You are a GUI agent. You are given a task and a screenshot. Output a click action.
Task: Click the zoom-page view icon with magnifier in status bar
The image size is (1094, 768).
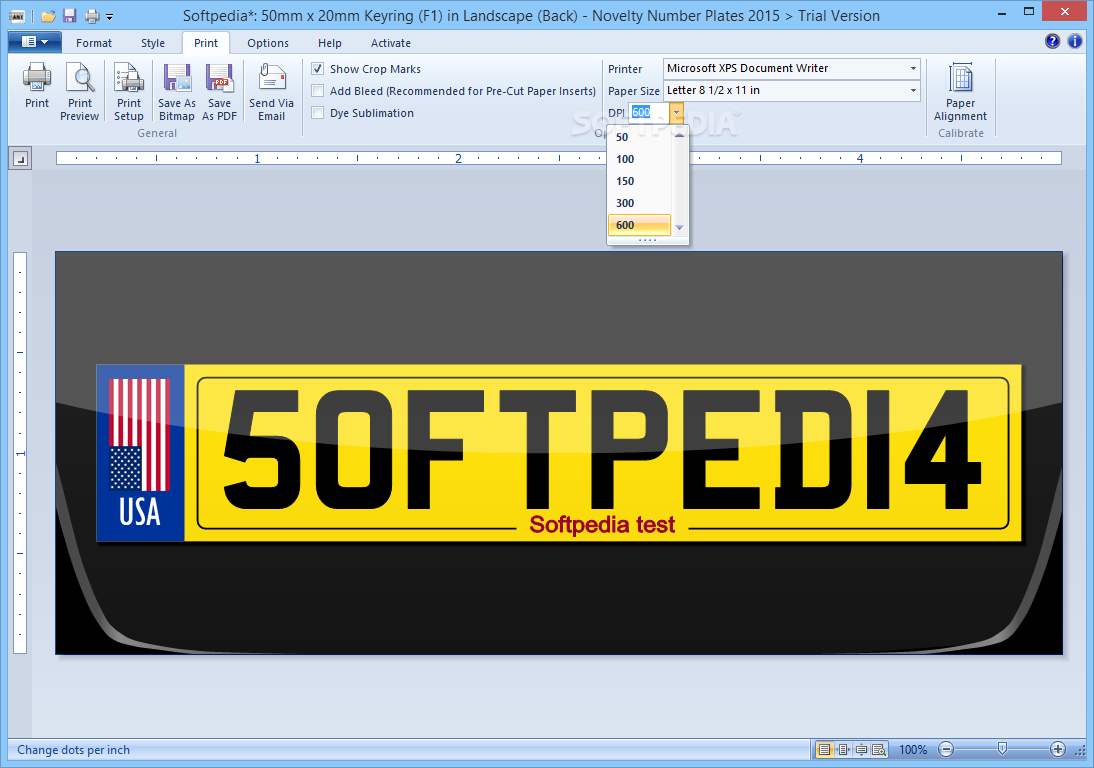[x=878, y=750]
